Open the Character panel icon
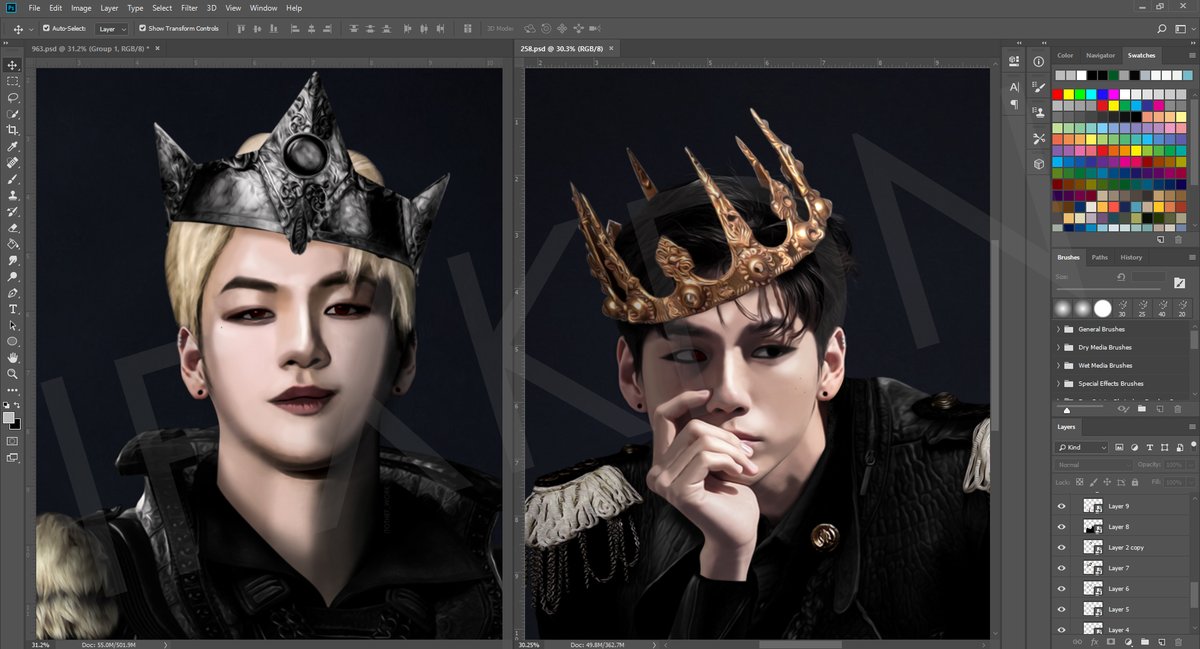Viewport: 1200px width, 649px height. pyautogui.click(x=1014, y=87)
